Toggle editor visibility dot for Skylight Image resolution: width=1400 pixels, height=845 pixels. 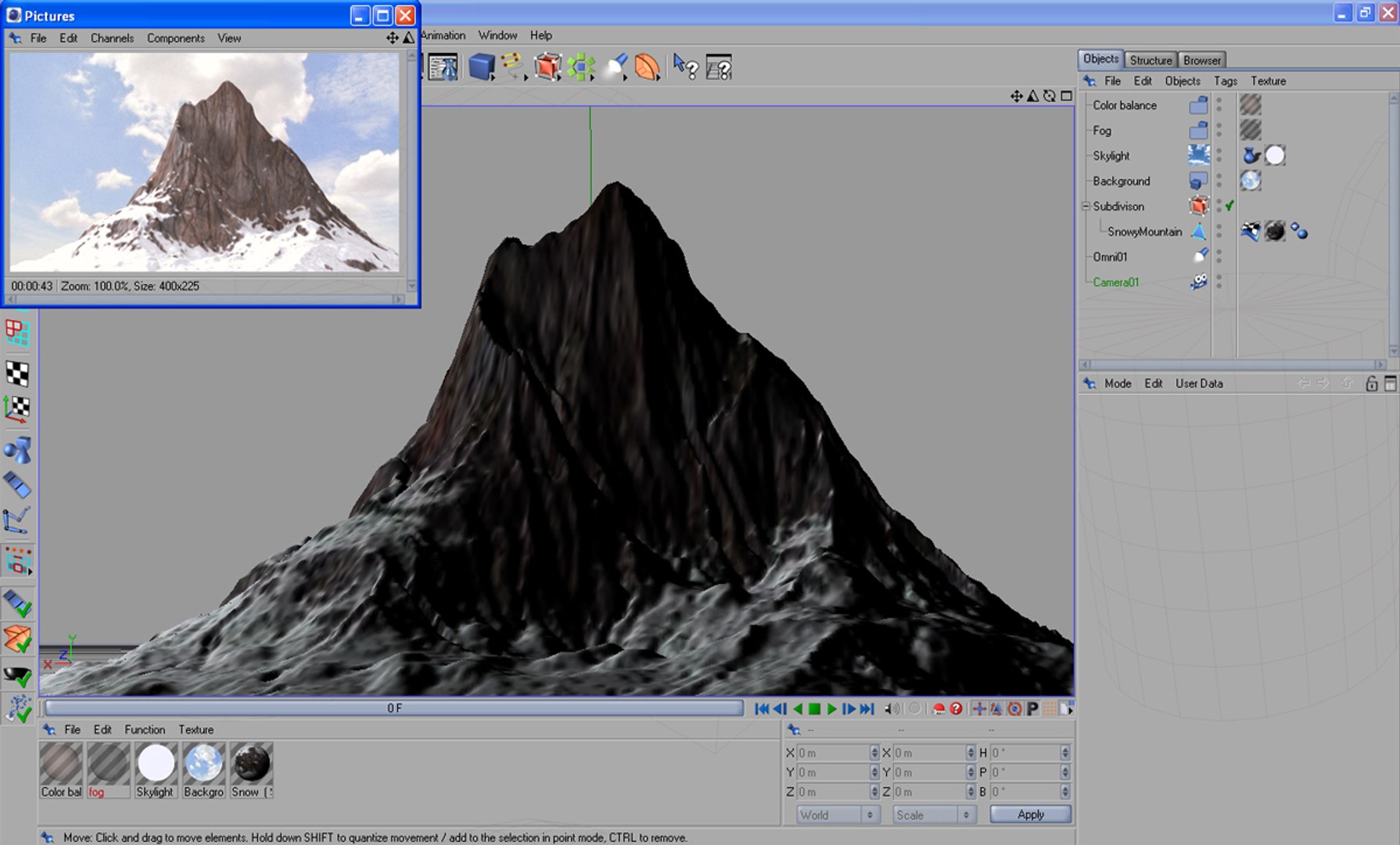[x=1219, y=151]
